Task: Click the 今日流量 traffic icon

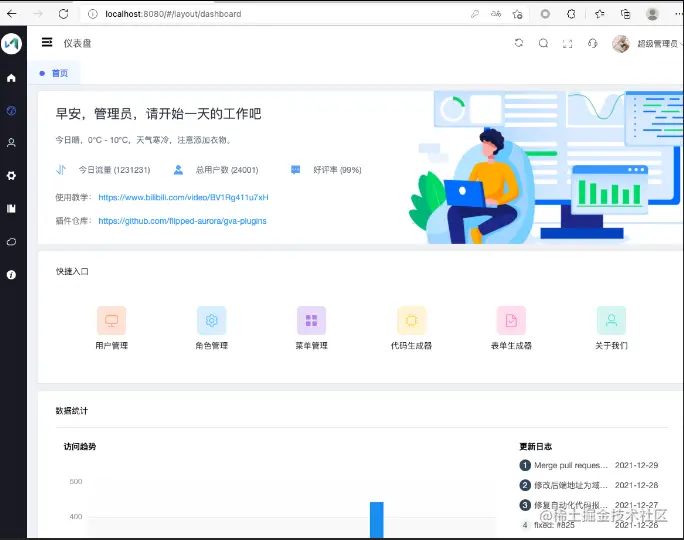Action: tap(61, 170)
